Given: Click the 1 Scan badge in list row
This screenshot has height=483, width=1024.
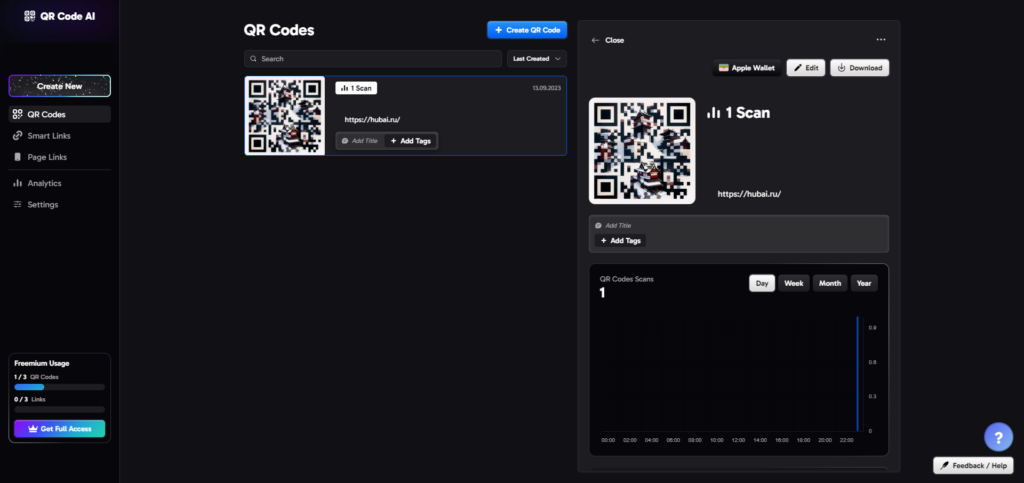Looking at the screenshot, I should click(356, 87).
